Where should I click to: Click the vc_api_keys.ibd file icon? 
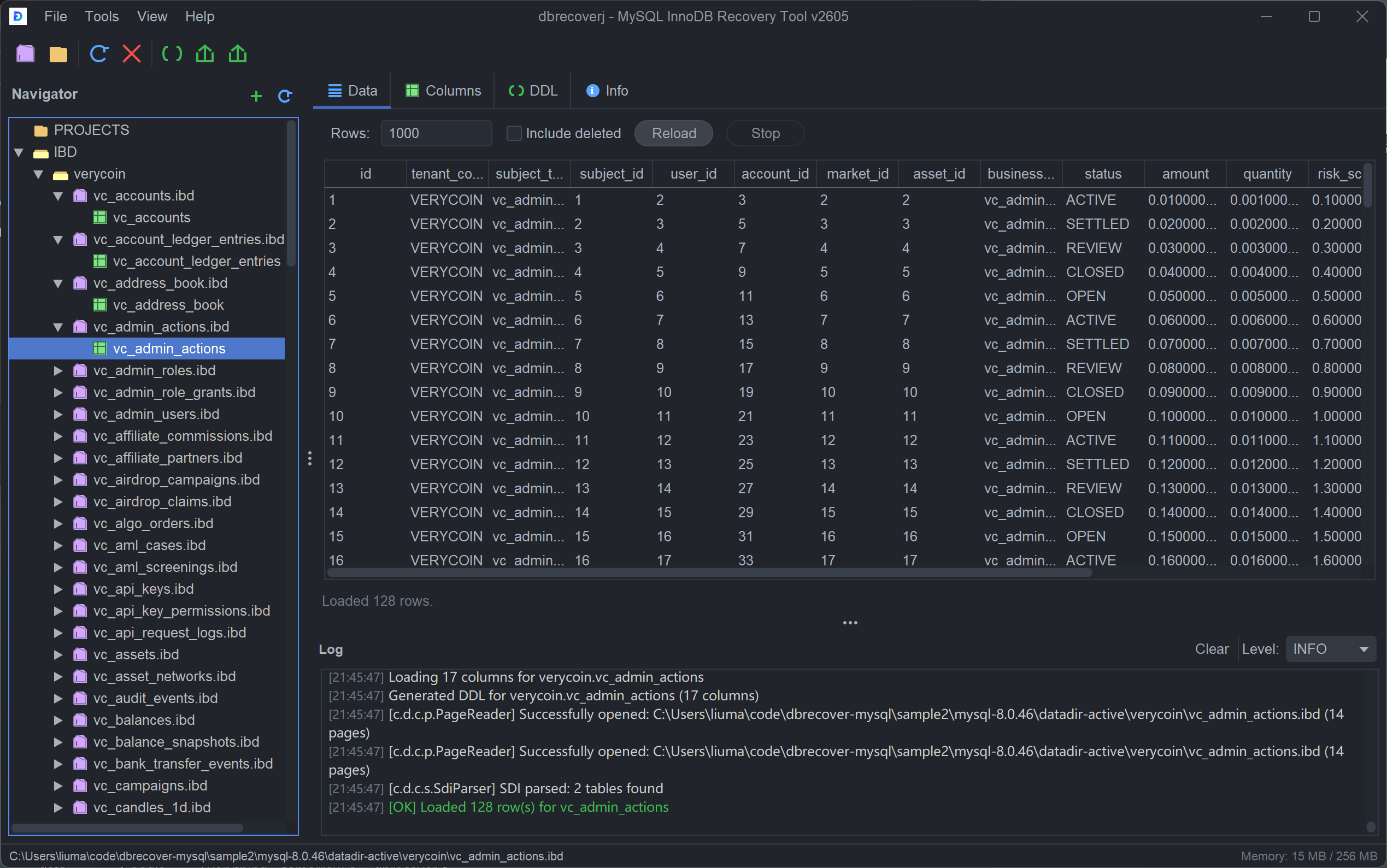tap(80, 589)
